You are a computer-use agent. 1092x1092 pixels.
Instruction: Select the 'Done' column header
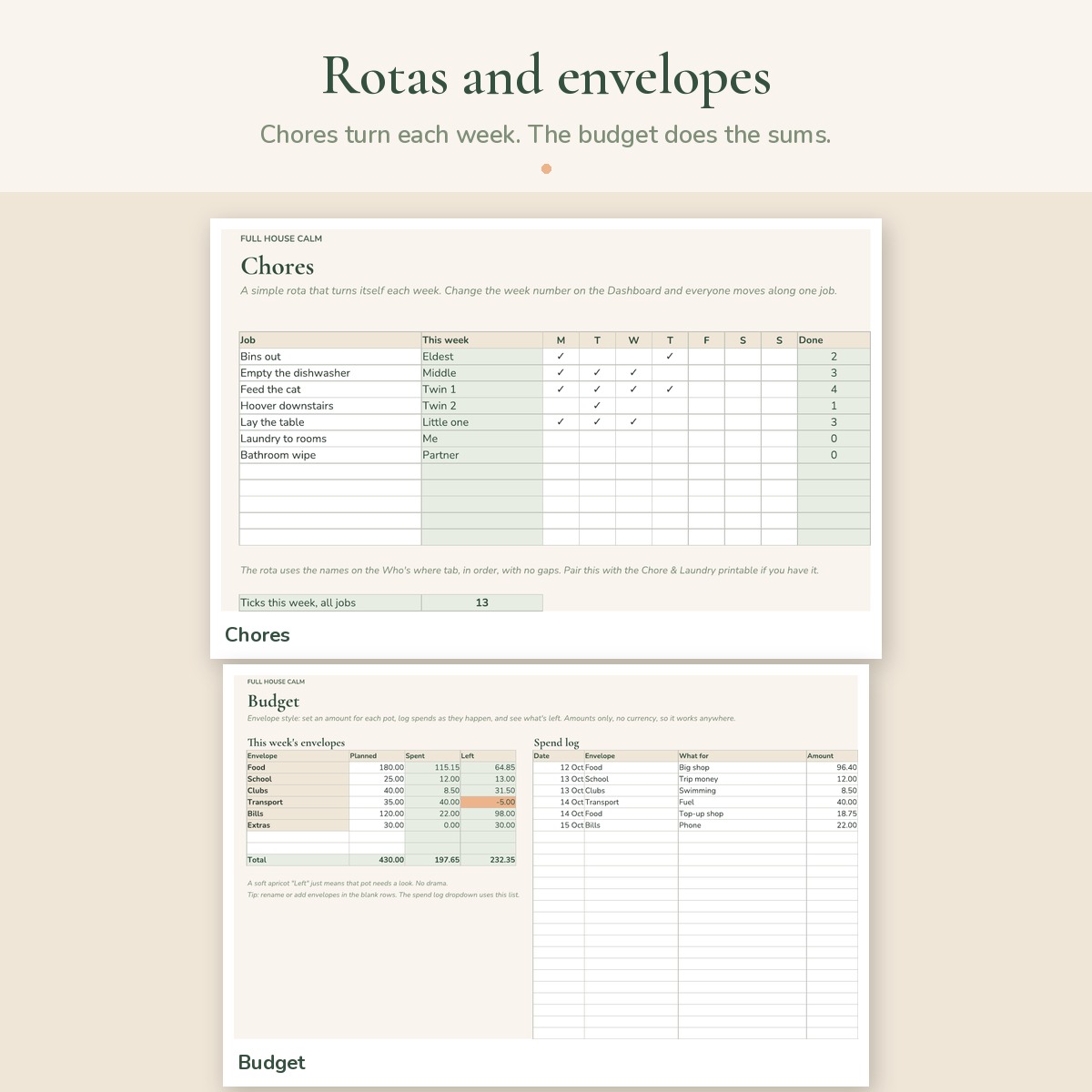[834, 340]
